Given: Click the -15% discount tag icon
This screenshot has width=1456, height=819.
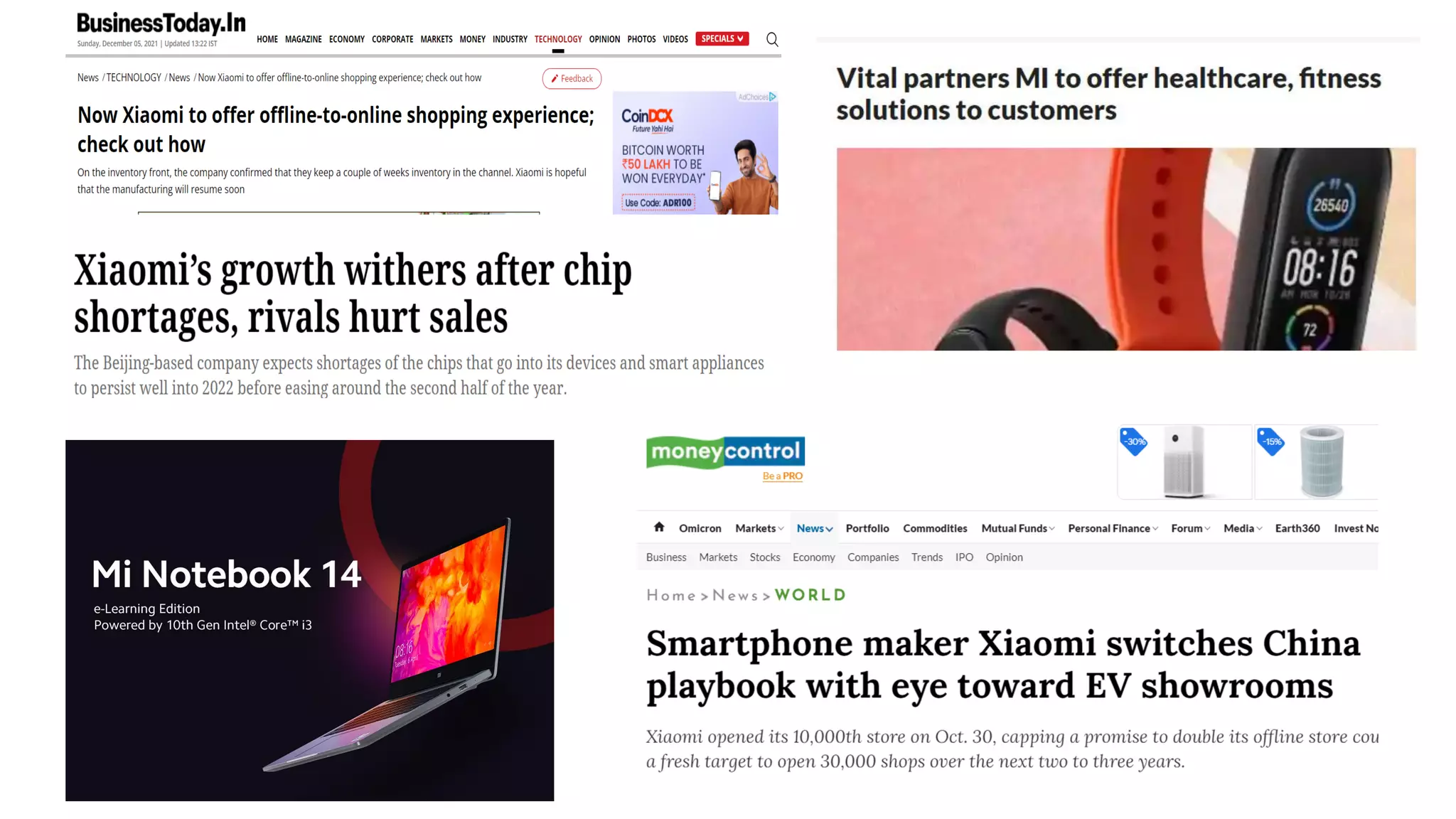Looking at the screenshot, I should click(x=1271, y=441).
